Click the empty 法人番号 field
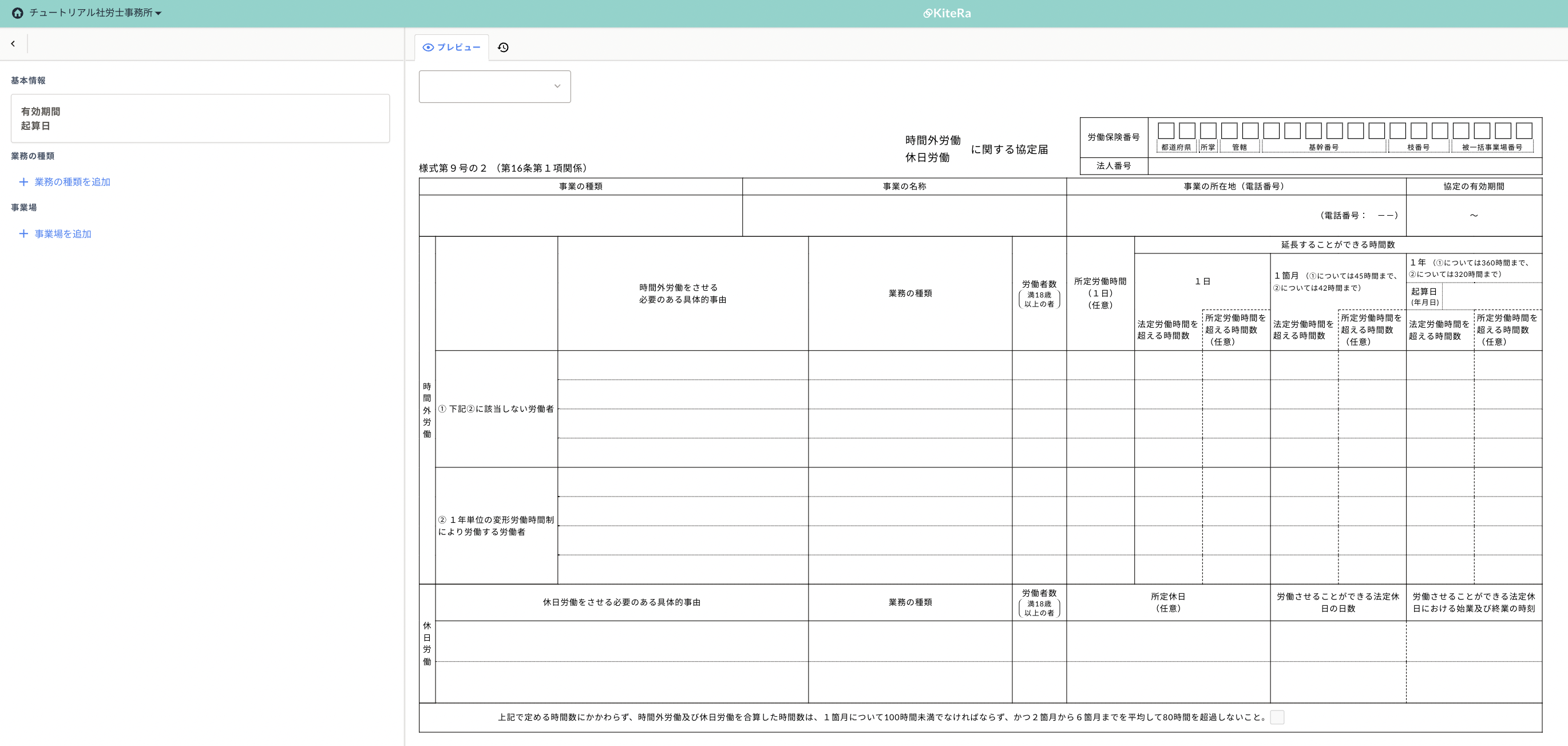 point(1344,166)
